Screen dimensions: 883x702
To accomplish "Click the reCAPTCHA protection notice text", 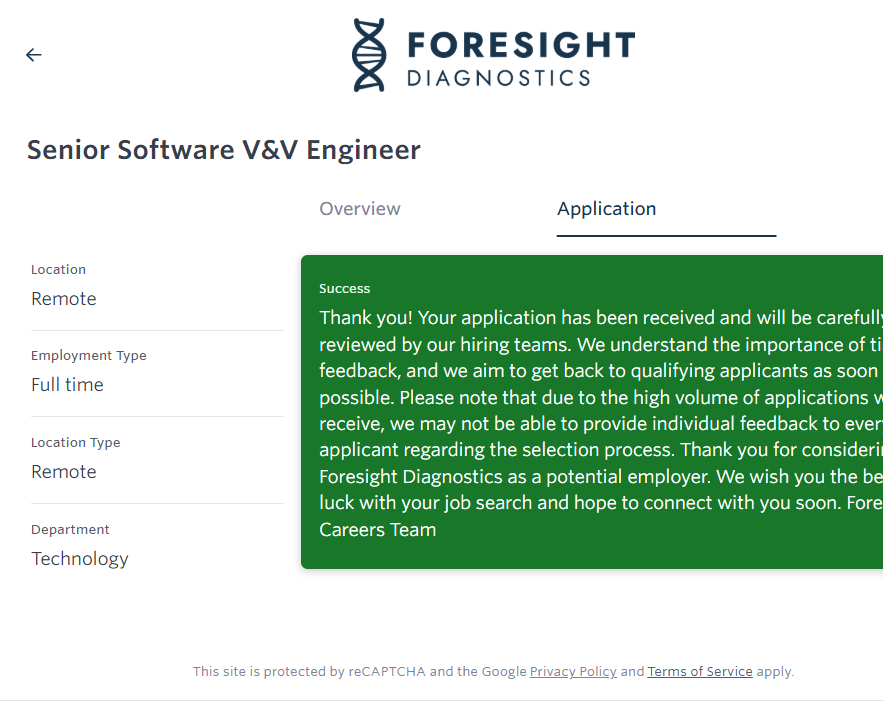I will click(x=360, y=672).
